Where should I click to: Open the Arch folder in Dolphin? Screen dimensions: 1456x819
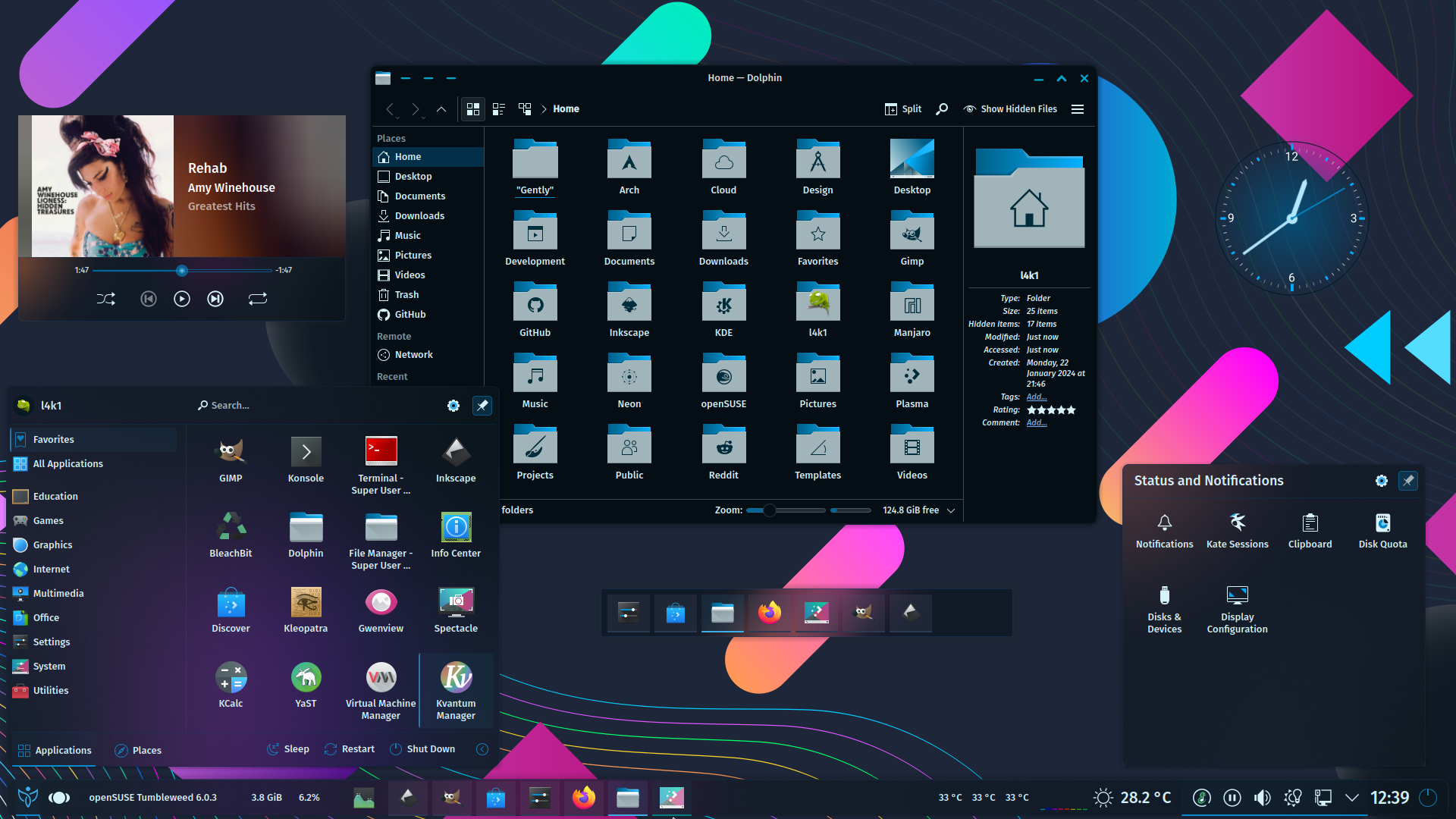coord(629,168)
